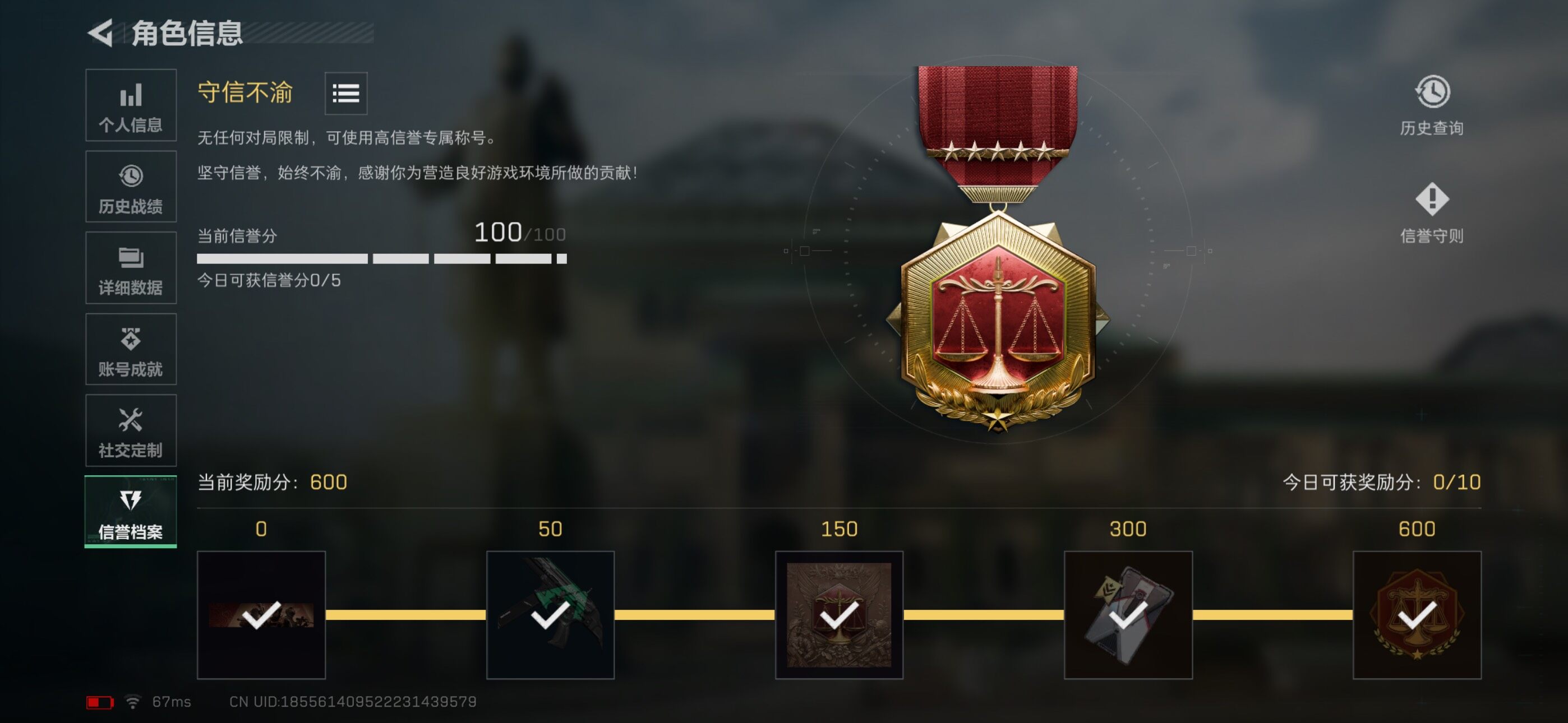Open the scales badge reward at 600

click(1417, 615)
